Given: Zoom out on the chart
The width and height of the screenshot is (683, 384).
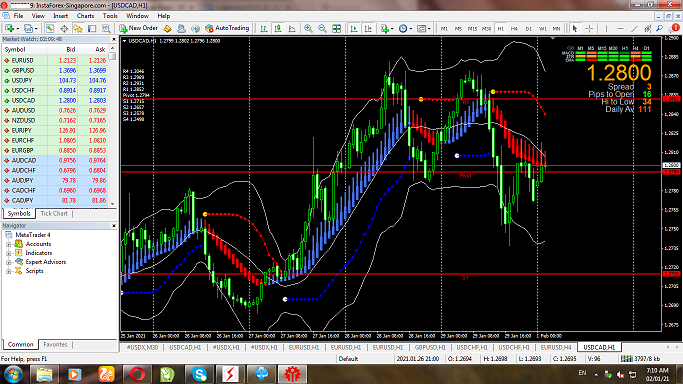Looking at the screenshot, I should click(322, 28).
